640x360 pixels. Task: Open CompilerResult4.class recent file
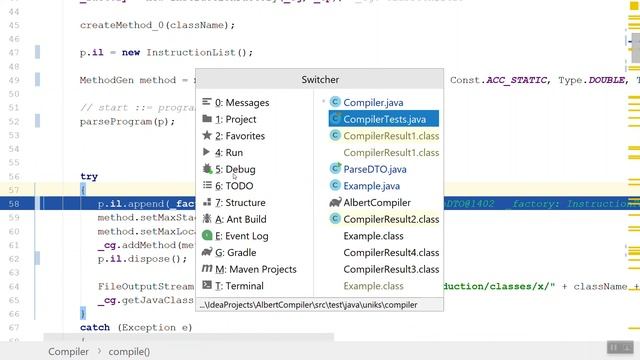tap(391, 253)
